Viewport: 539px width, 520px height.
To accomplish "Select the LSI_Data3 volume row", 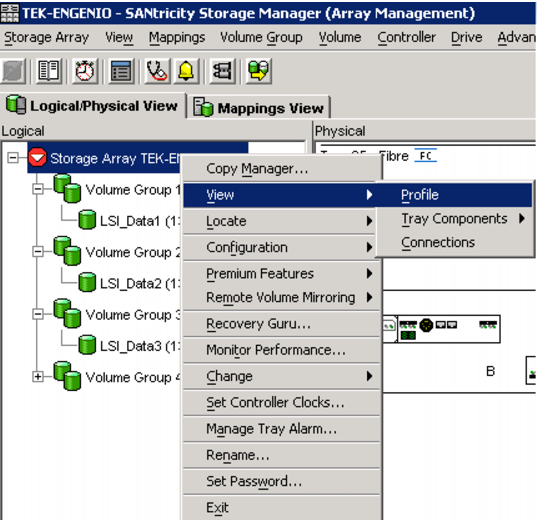I will [130, 346].
